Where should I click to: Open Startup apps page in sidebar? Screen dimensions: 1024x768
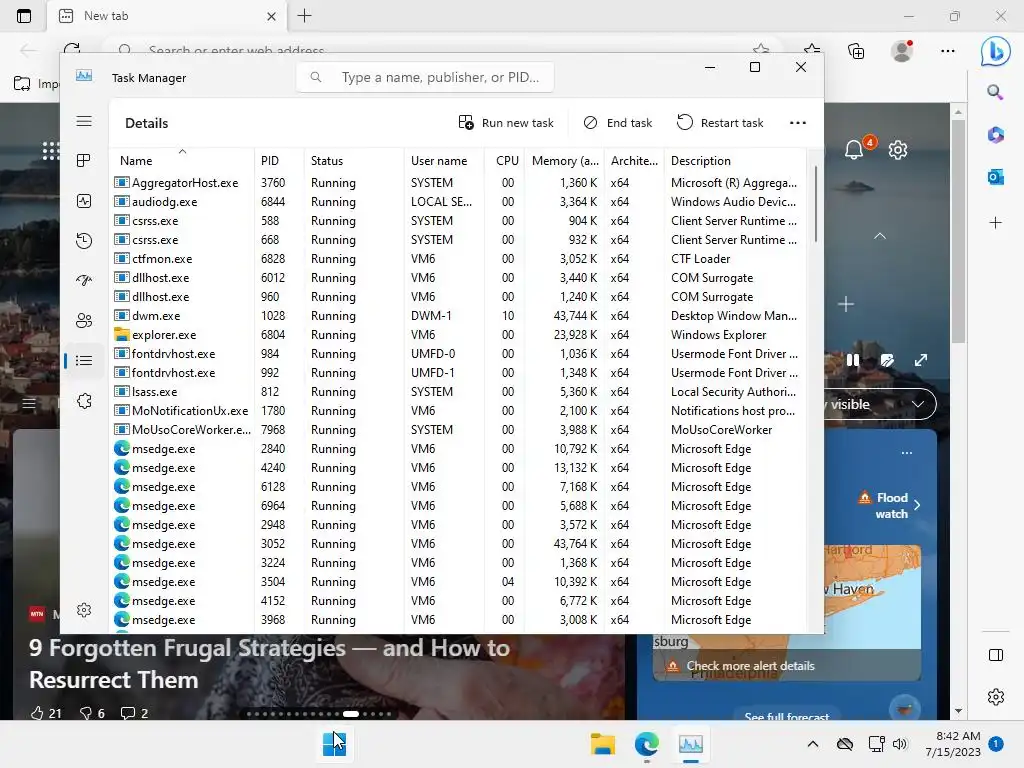tap(84, 281)
